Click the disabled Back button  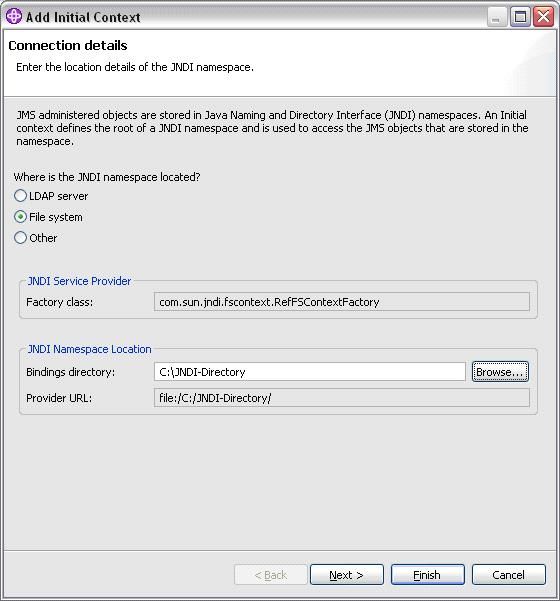[x=271, y=575]
